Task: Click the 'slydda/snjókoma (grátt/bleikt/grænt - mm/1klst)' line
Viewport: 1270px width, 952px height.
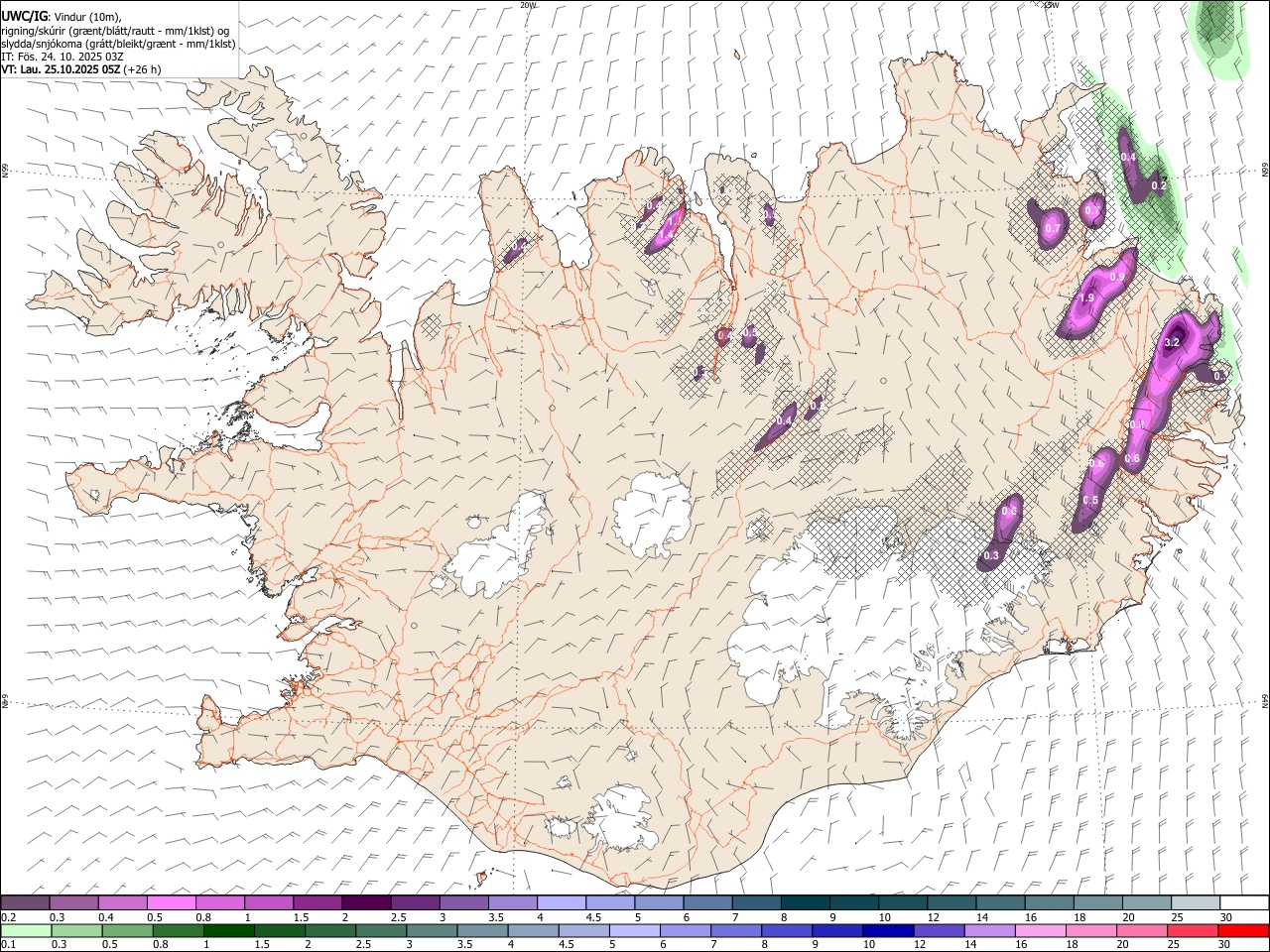Action: click(x=118, y=44)
